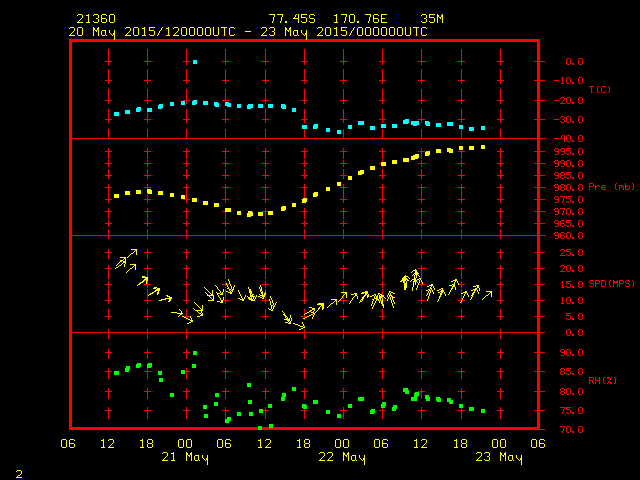This screenshot has width=640, height=480.
Task: Click the 965.0 pressure tick value
Action: click(569, 224)
